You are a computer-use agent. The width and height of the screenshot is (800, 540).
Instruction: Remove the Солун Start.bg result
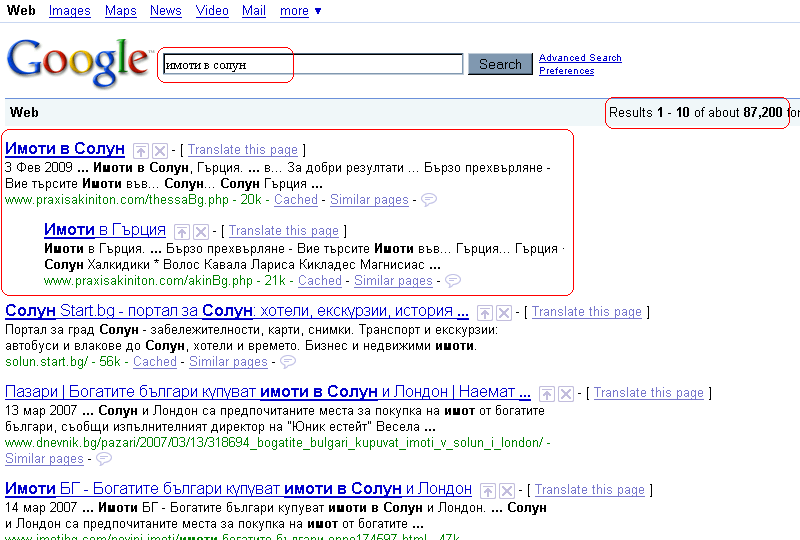(x=503, y=312)
